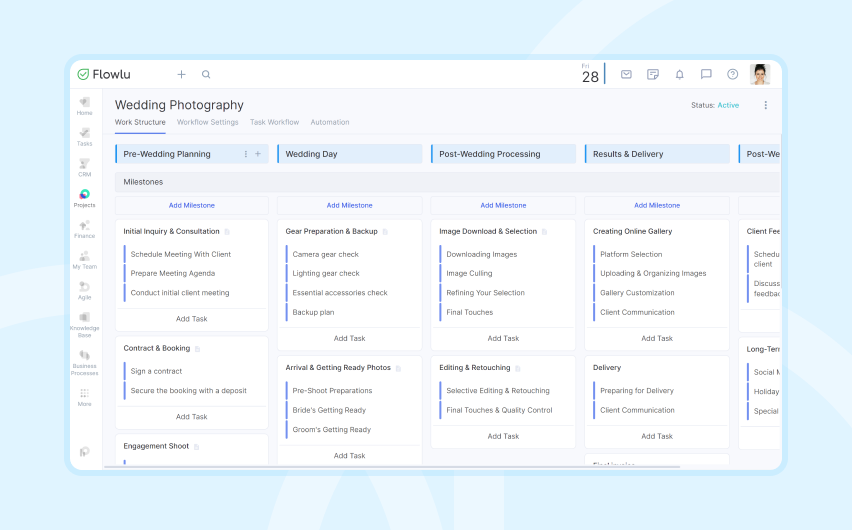Image resolution: width=852 pixels, height=530 pixels.
Task: Click Add Milestone under Wedding Day
Action: (x=349, y=205)
